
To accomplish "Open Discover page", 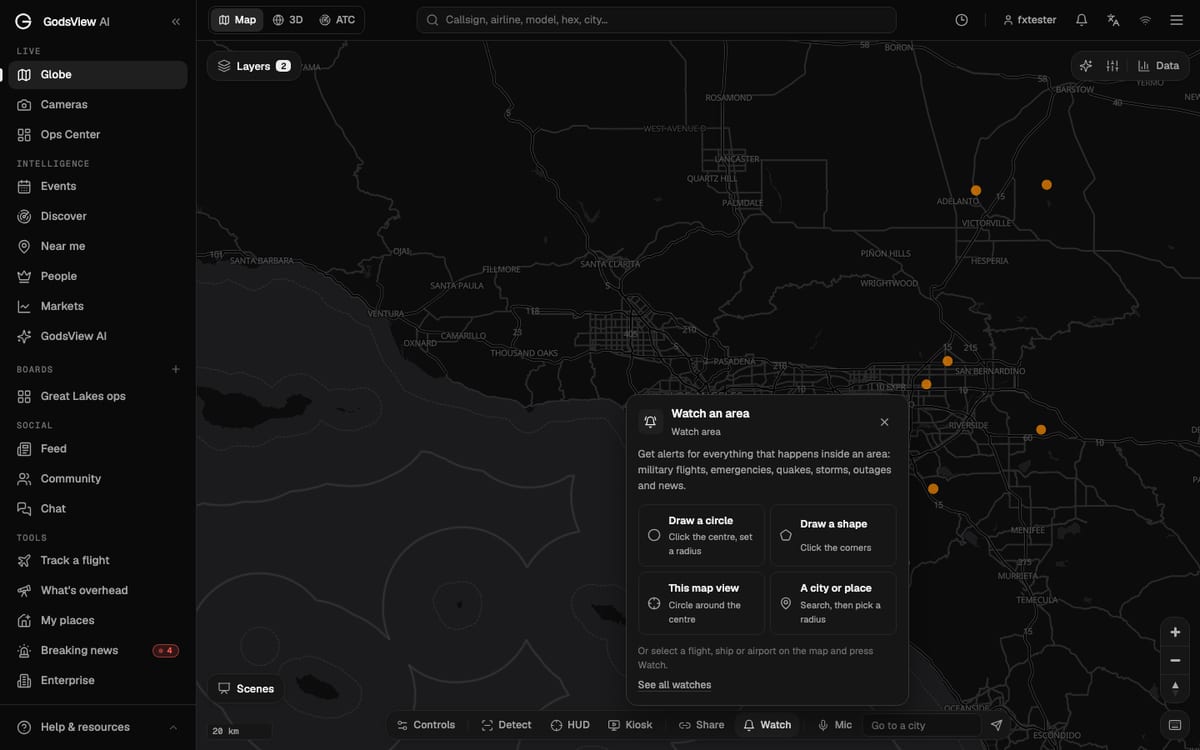I will [98, 217].
